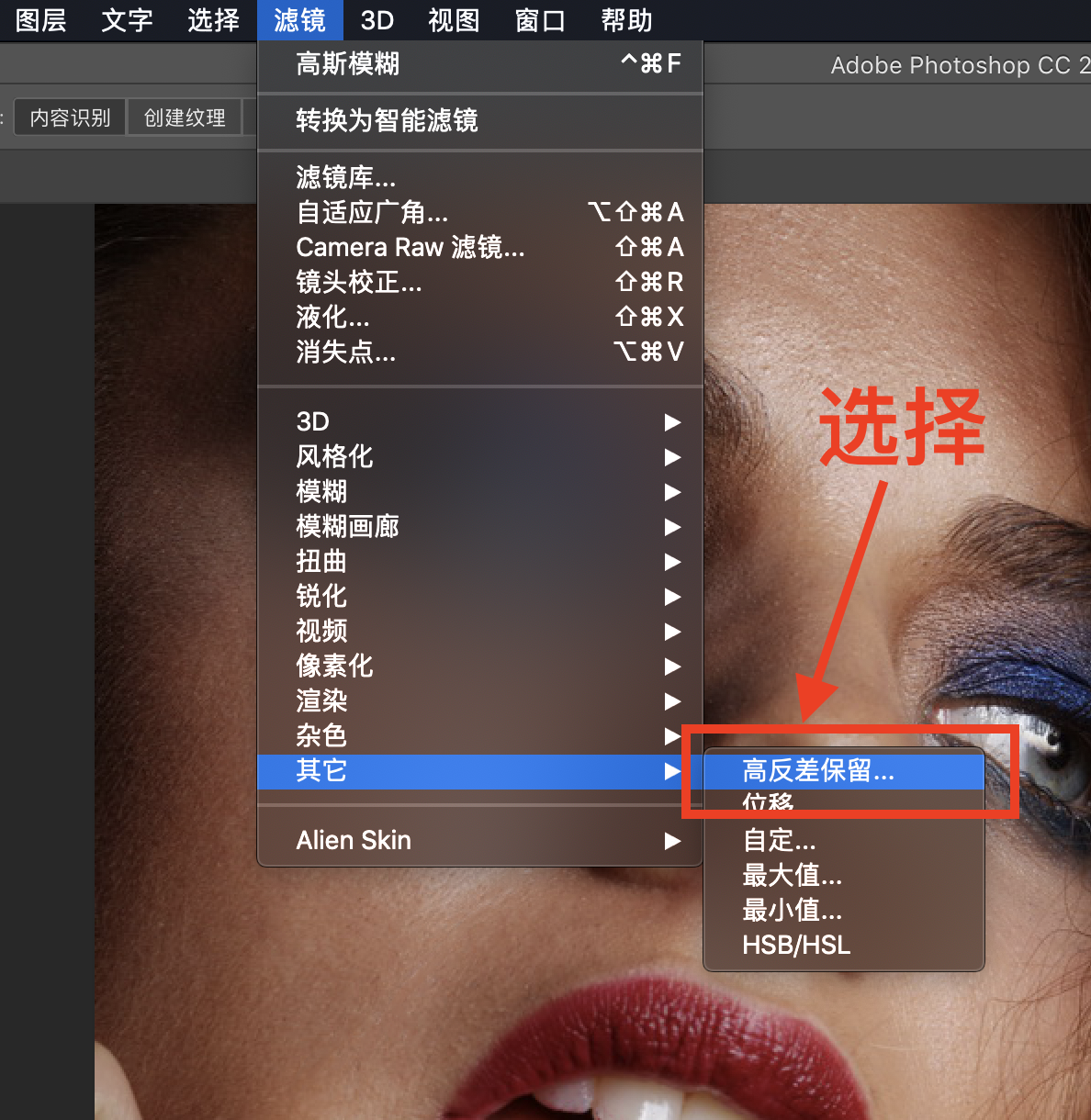Image resolution: width=1091 pixels, height=1120 pixels.
Task: Open the 帮助 menu
Action: click(x=626, y=20)
